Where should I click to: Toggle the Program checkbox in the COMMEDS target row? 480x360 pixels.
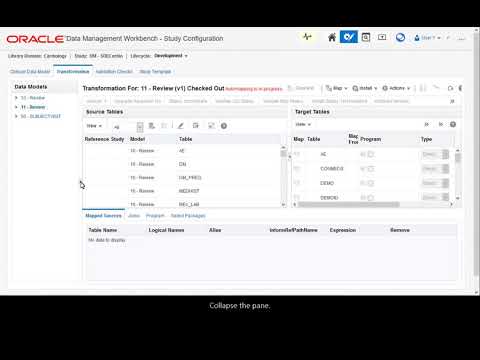(x=371, y=169)
